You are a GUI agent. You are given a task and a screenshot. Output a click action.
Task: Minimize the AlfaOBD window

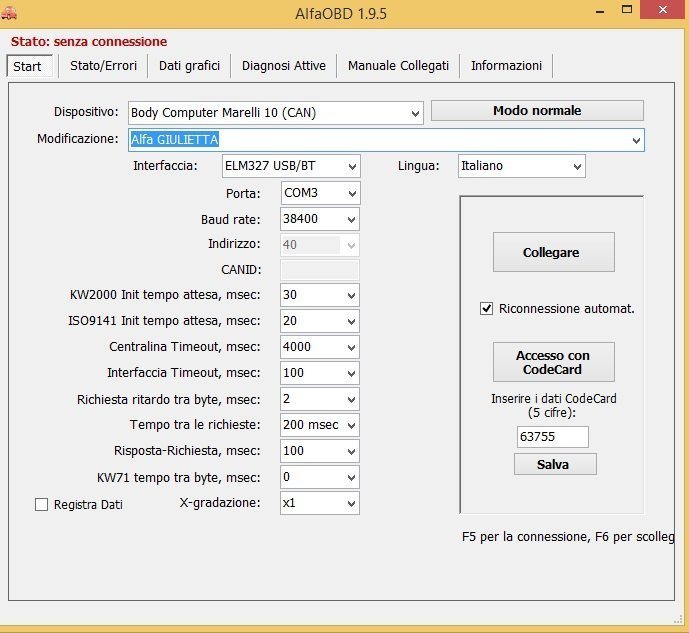[x=600, y=10]
